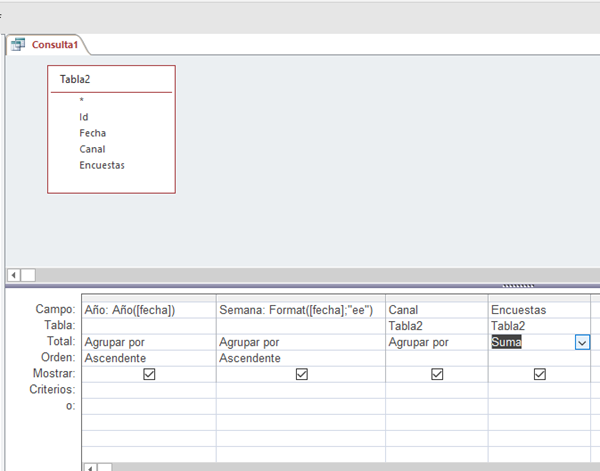Select the Fecha field in Tabla2
The height and width of the screenshot is (471, 600).
(92, 133)
